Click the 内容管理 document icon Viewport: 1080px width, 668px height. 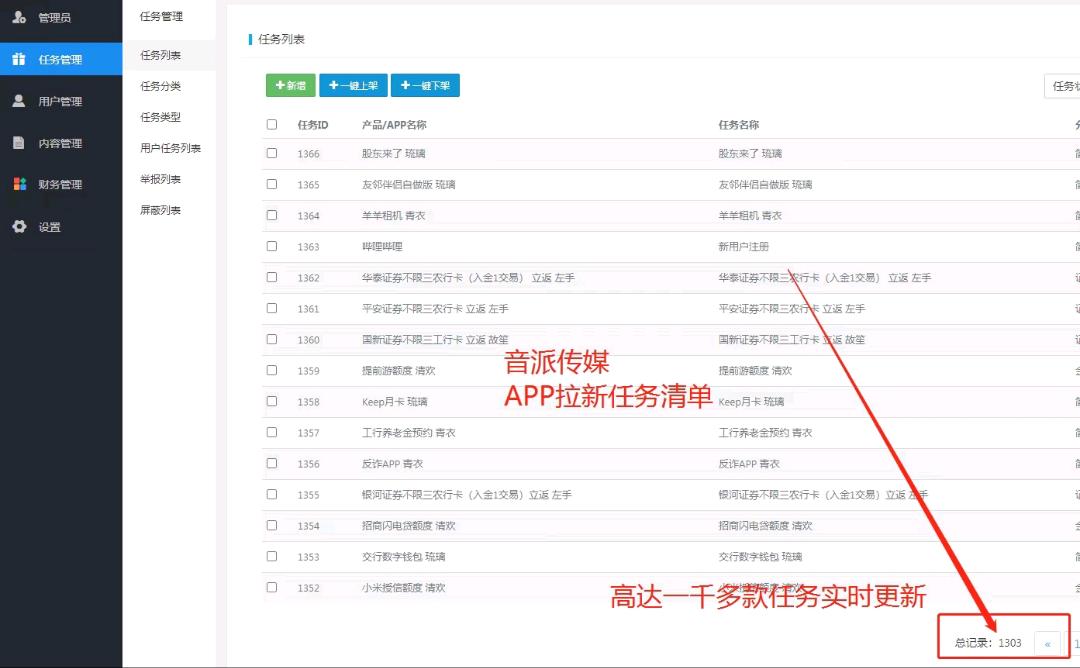click(x=19, y=143)
